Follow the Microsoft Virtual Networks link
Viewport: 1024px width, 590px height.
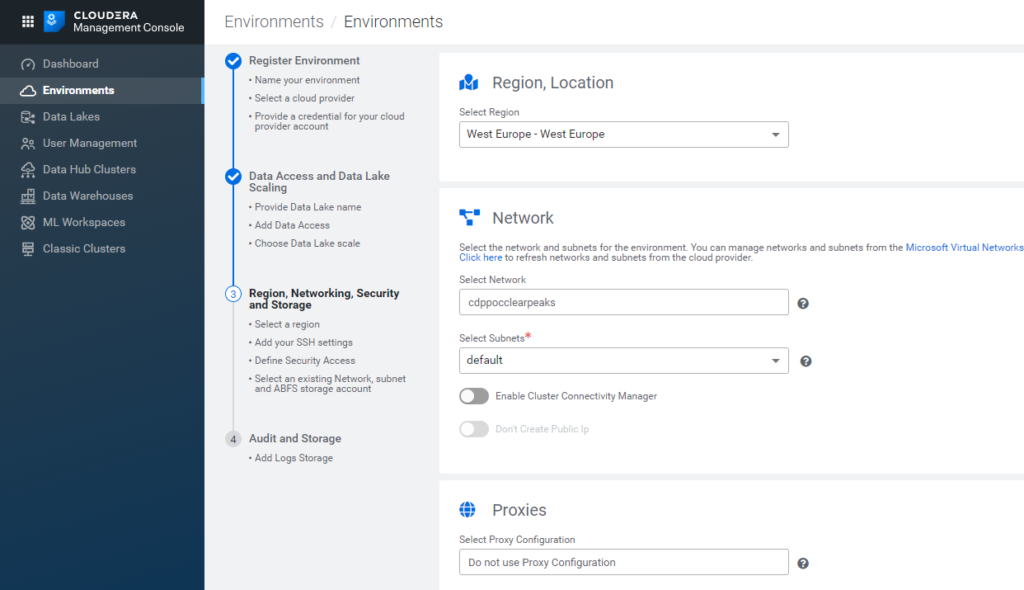click(x=965, y=248)
